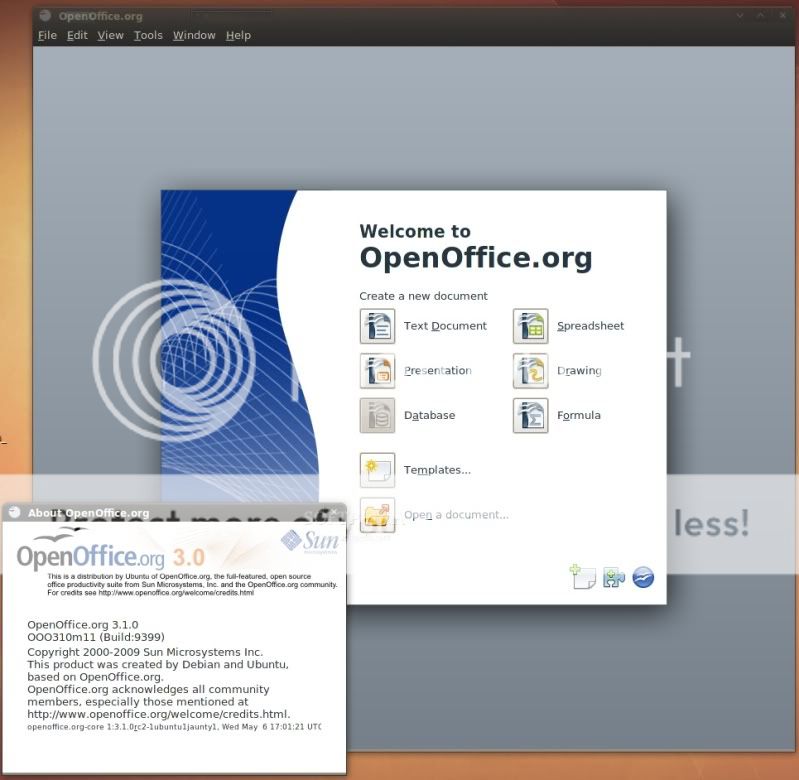Image resolution: width=799 pixels, height=780 pixels.
Task: Click the Formula icon
Action: click(x=530, y=415)
